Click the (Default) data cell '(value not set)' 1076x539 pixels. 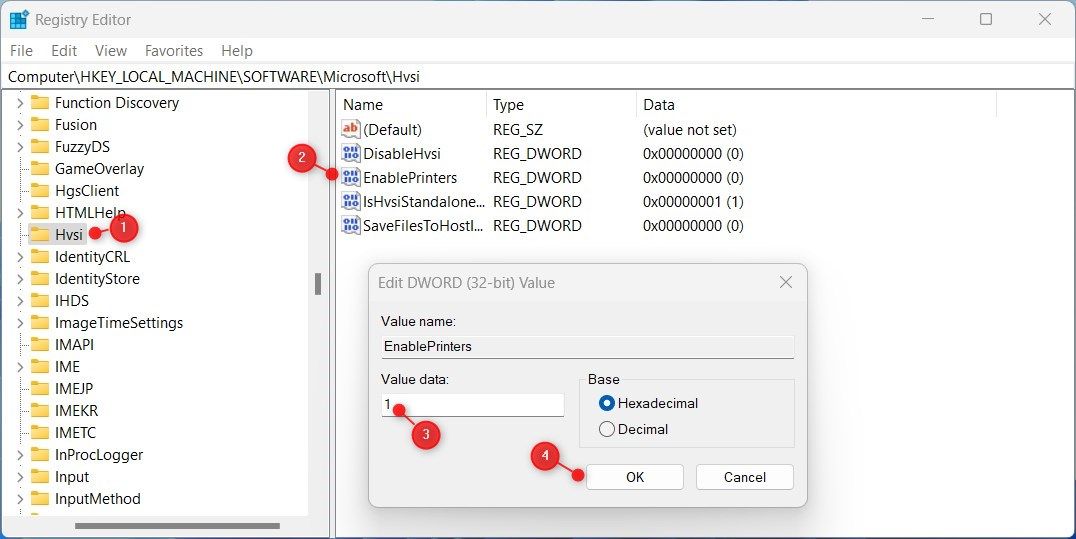pos(690,130)
